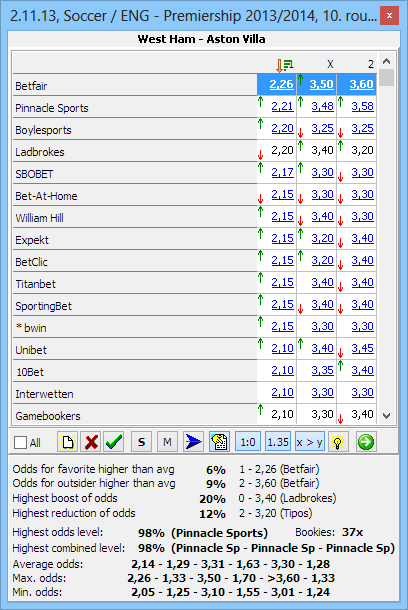This screenshot has width=408, height=610.
Task: Click the 2 column header
Action: (371, 64)
